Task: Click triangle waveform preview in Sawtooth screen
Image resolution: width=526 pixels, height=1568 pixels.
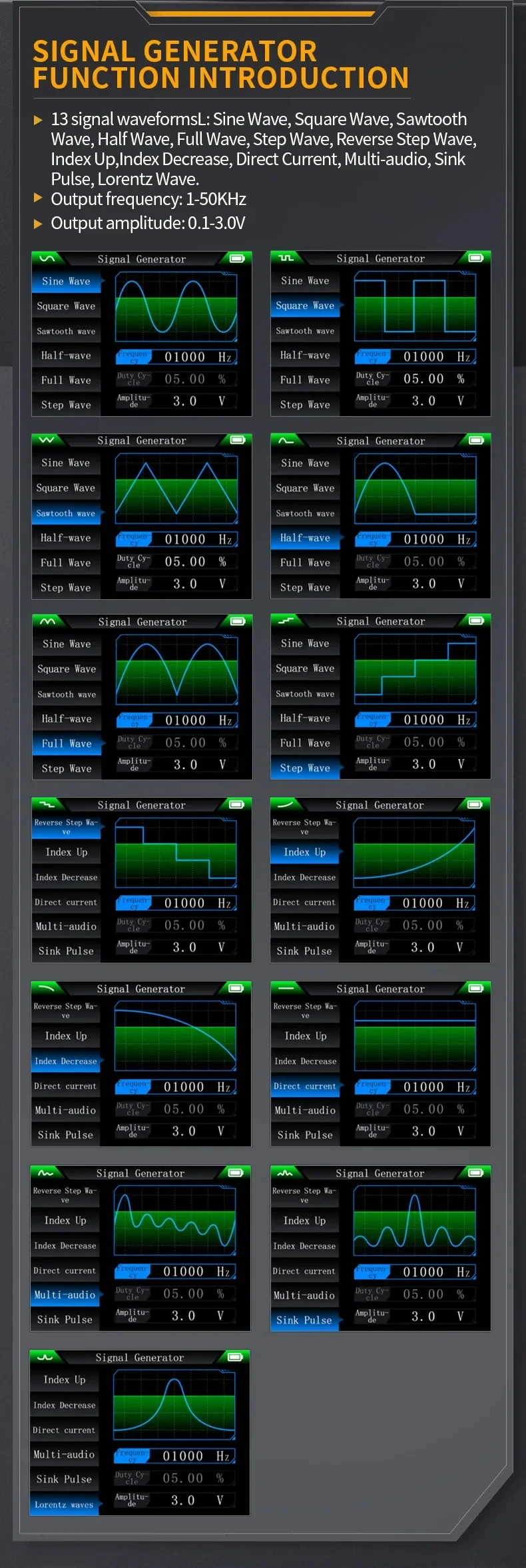Action: 176,489
